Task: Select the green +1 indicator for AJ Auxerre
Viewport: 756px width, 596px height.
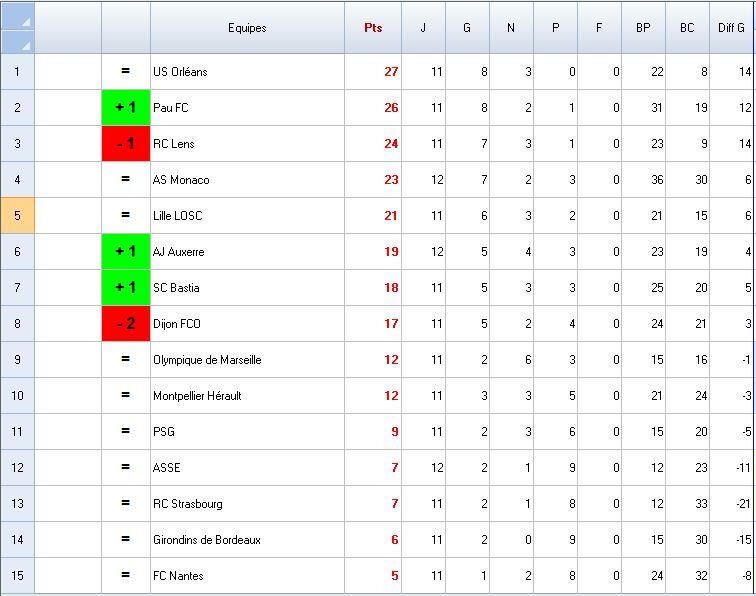Action: 126,251
